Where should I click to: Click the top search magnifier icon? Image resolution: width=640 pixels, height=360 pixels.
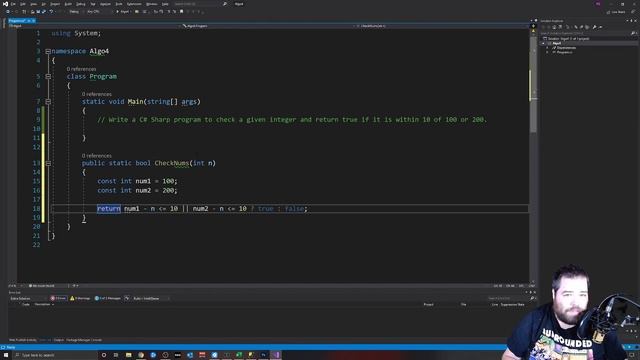click(x=225, y=4)
